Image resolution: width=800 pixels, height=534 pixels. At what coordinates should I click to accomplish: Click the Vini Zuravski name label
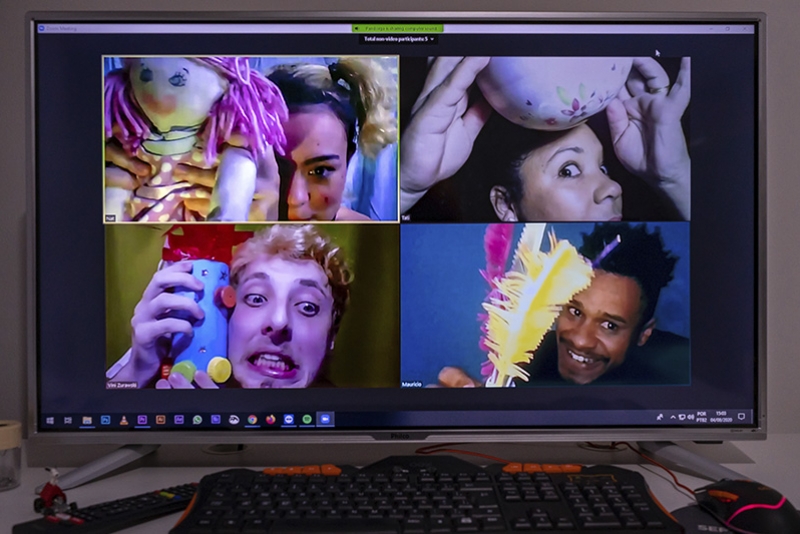(x=122, y=385)
